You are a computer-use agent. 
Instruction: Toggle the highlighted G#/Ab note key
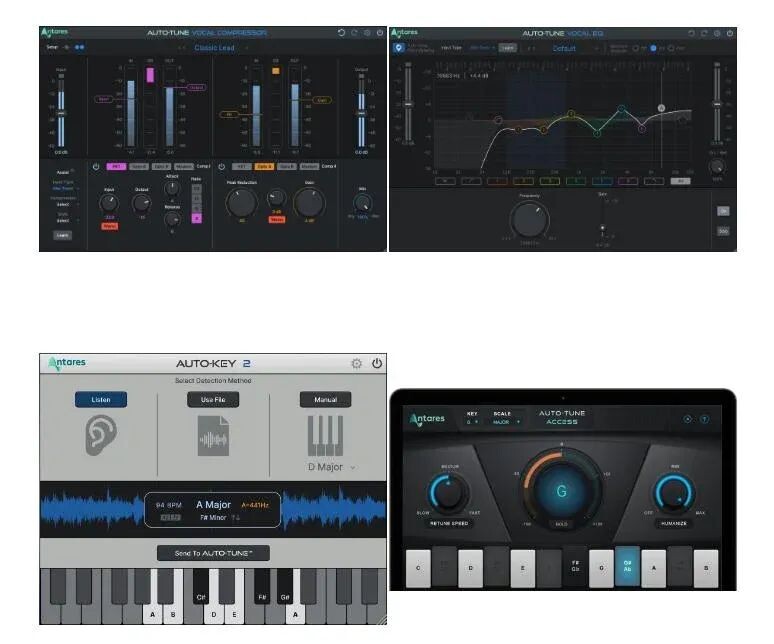[x=627, y=566]
